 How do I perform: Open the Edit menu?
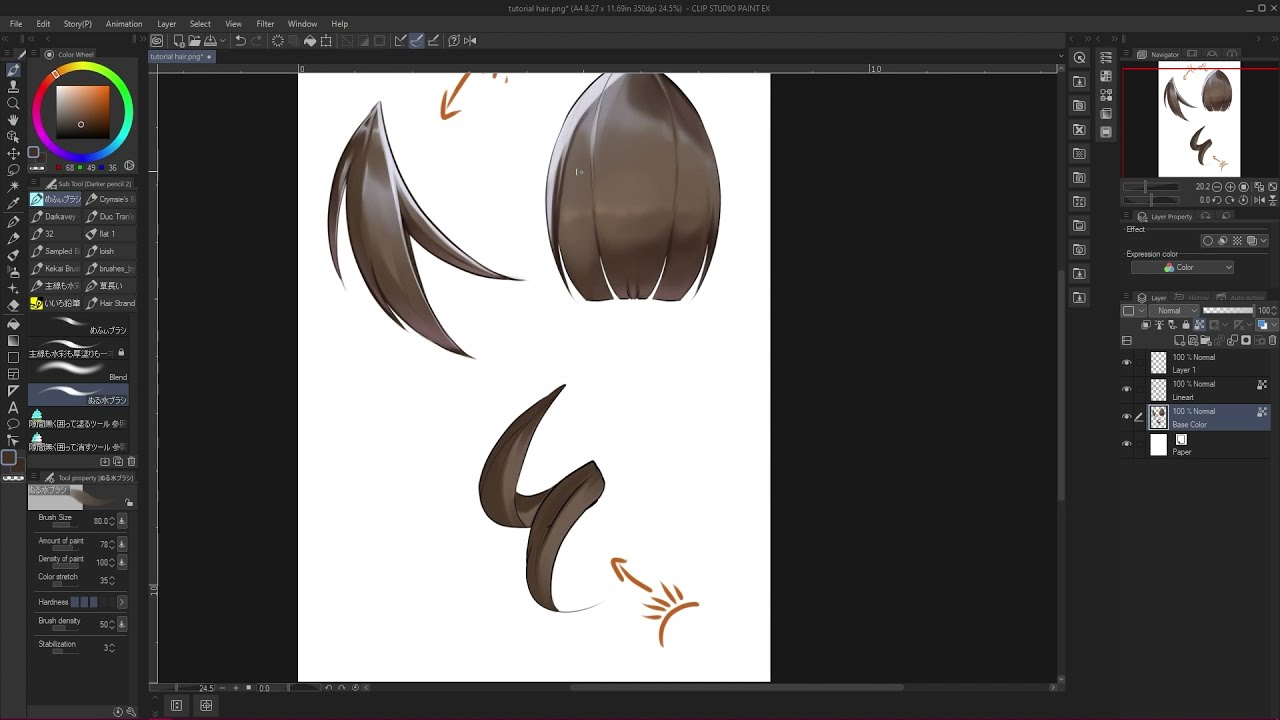point(43,24)
